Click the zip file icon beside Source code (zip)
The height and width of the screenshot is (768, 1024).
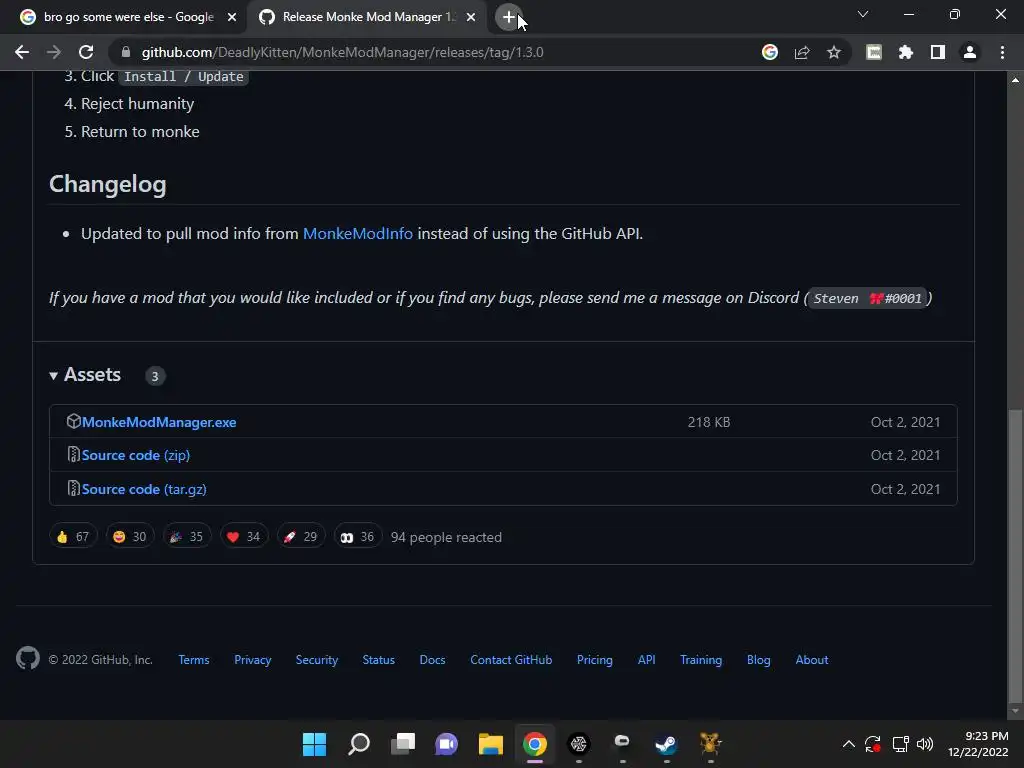tap(73, 454)
